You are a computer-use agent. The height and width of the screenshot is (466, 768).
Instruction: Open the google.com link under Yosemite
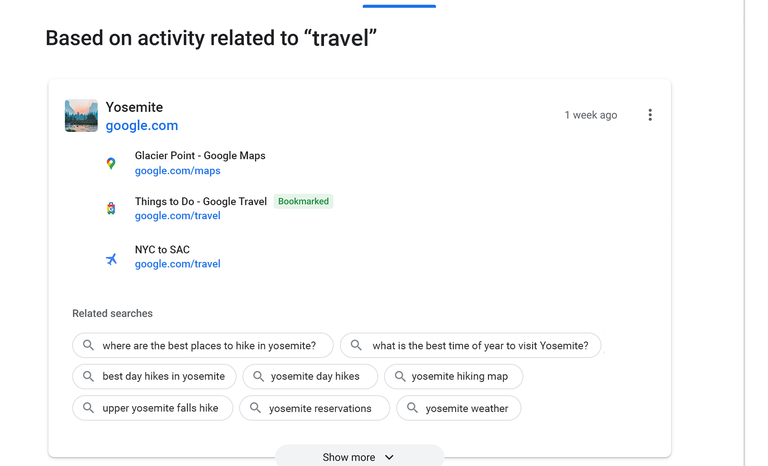tap(142, 126)
